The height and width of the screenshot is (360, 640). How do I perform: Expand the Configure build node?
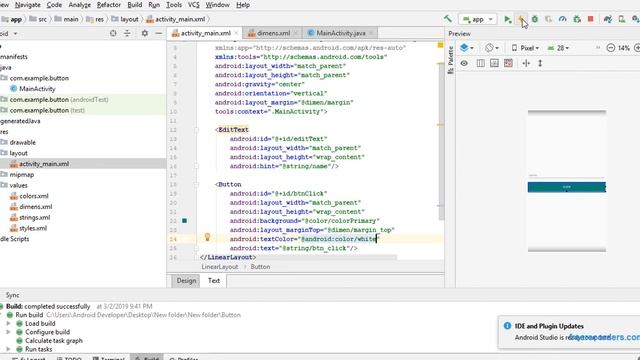[x=8, y=332]
